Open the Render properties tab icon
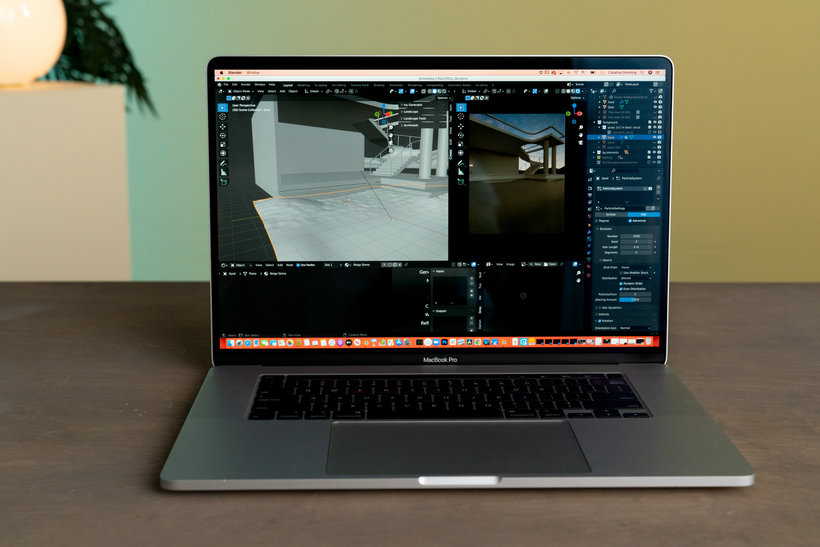 pos(590,188)
